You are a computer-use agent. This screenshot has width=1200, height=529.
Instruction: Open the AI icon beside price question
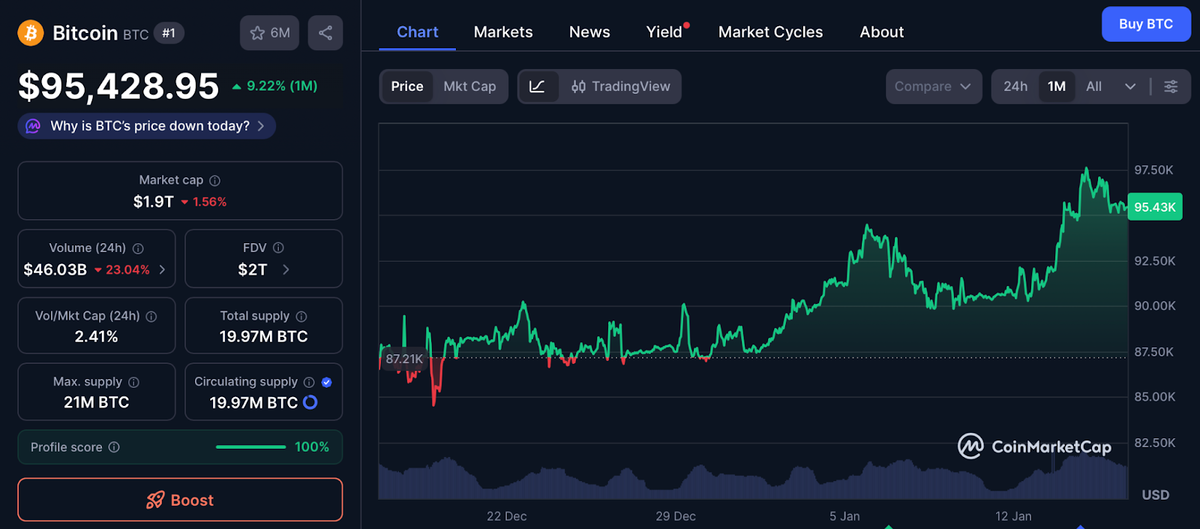pos(33,126)
